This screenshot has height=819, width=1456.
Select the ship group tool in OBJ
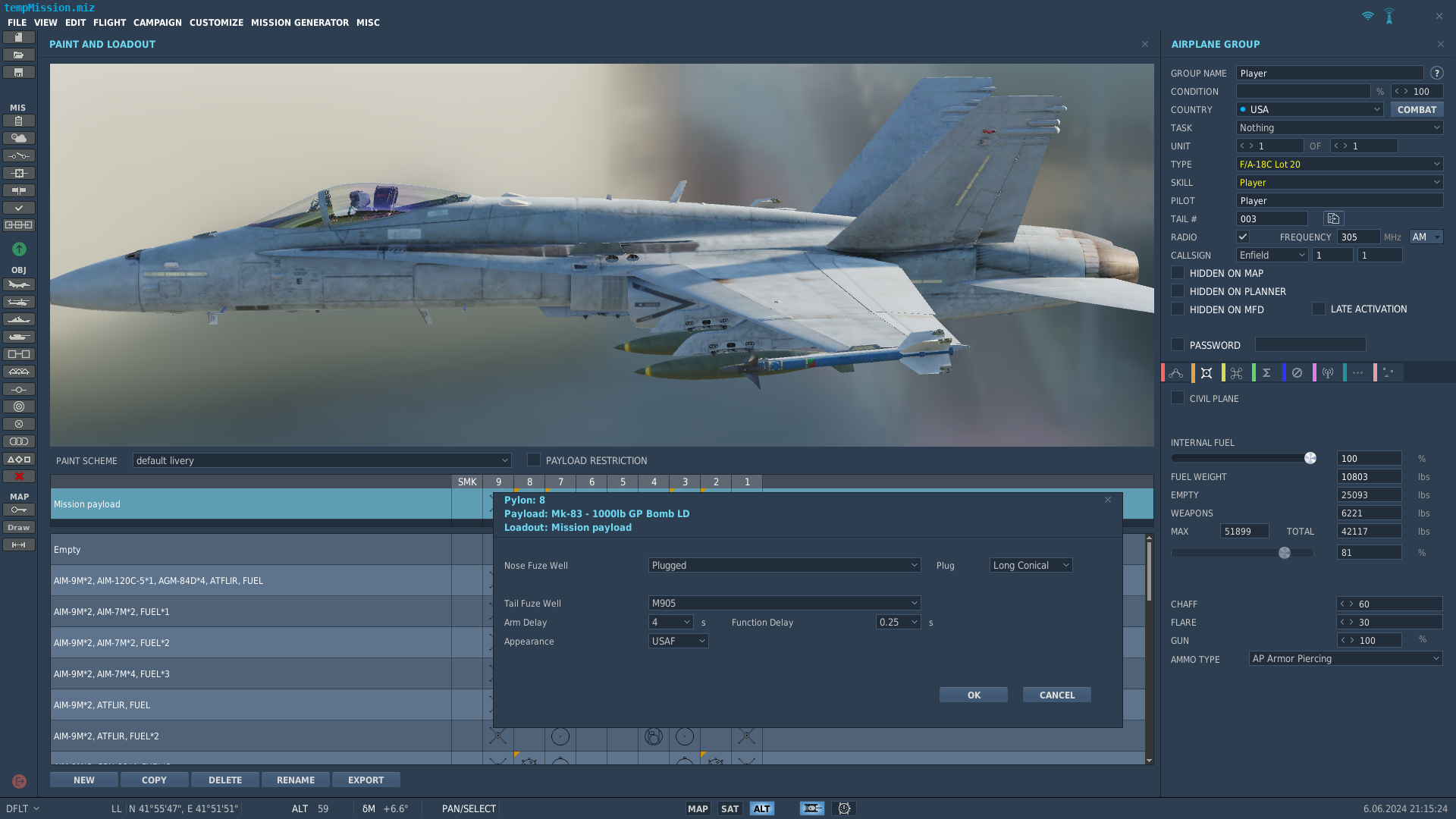(x=19, y=320)
